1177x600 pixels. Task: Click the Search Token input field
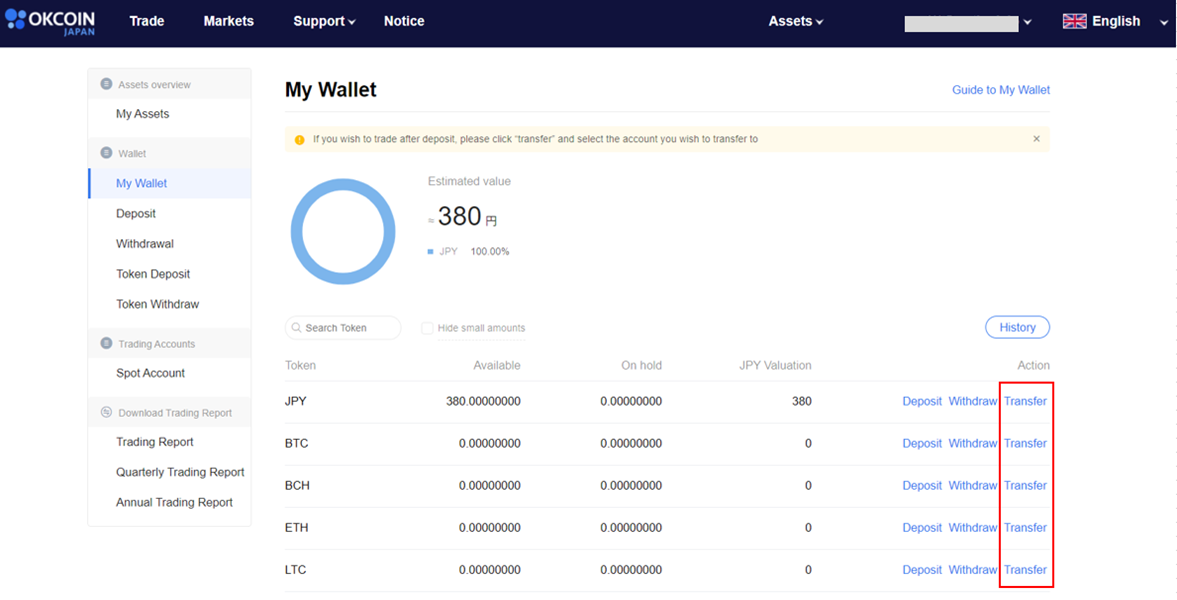click(x=343, y=328)
